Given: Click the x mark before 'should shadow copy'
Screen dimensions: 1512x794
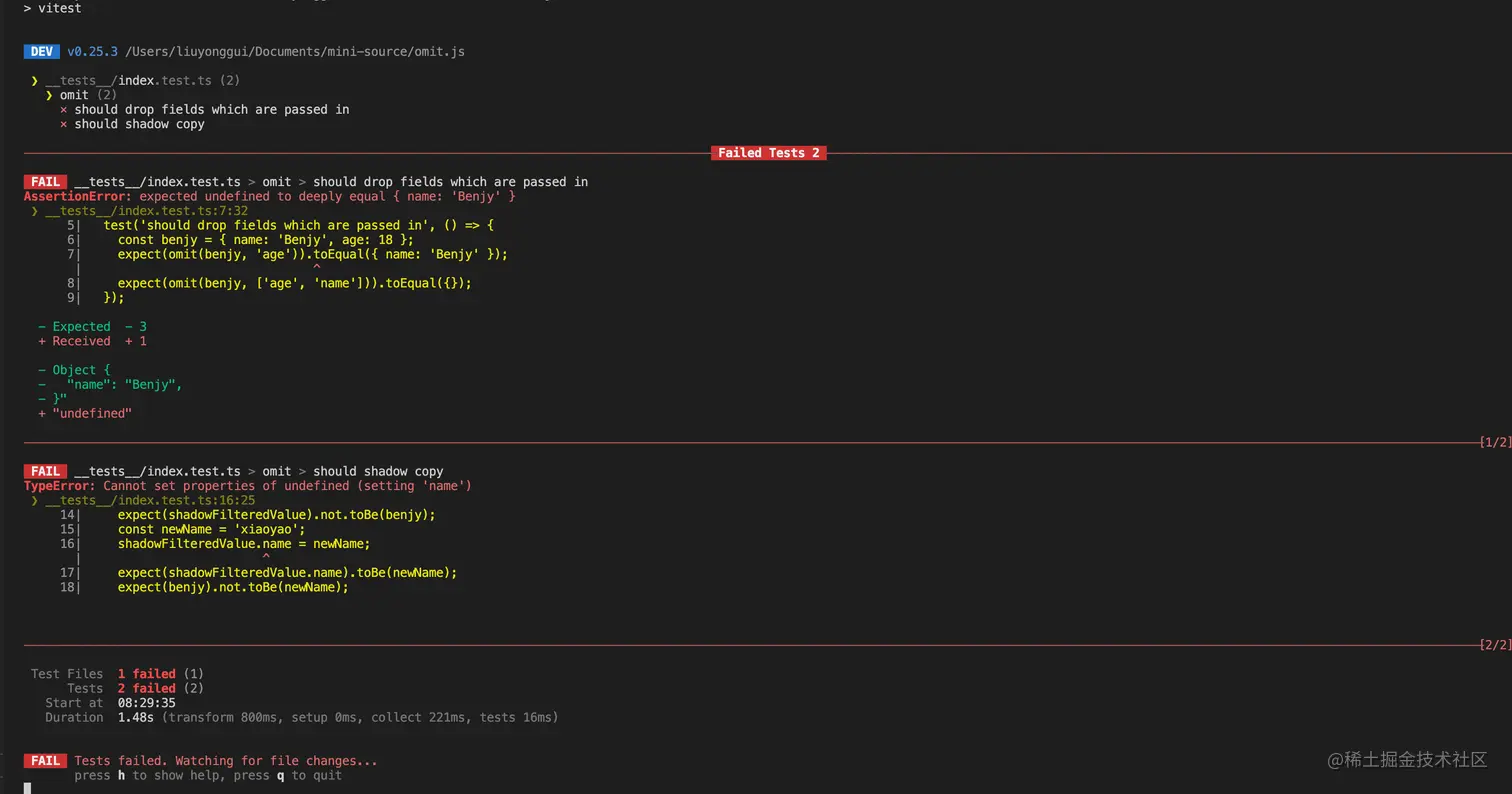Looking at the screenshot, I should click(x=64, y=124).
